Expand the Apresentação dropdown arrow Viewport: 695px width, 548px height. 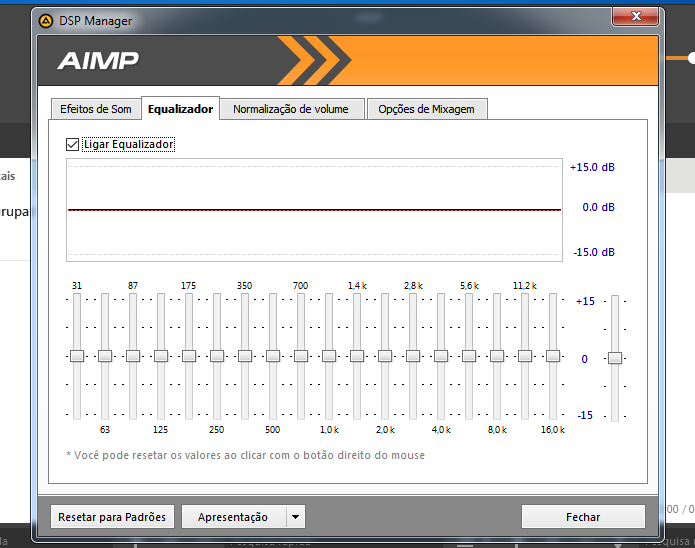(296, 517)
